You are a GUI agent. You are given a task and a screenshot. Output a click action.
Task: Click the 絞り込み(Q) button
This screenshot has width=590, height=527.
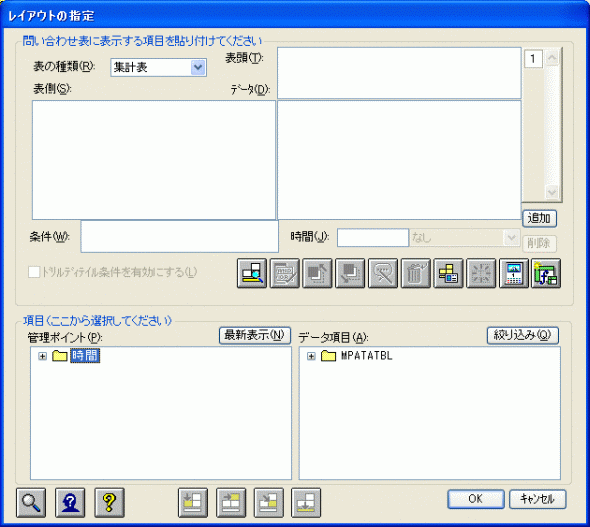pos(523,335)
